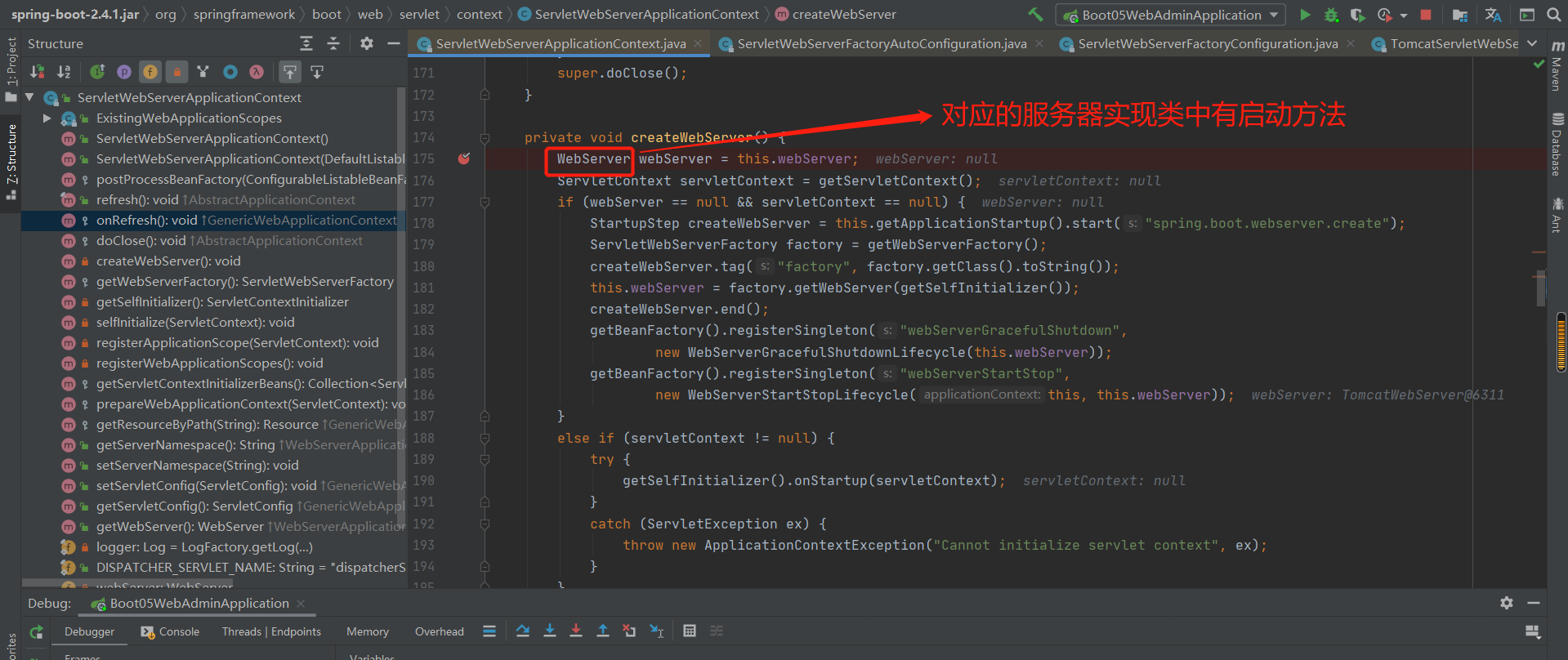
Task: Select the Overhead tab in the Debug panel
Action: (440, 631)
